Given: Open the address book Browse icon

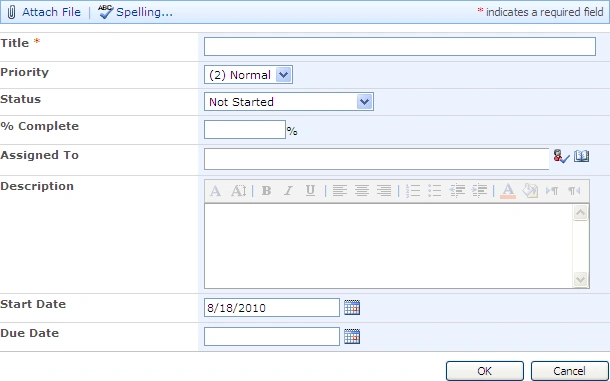Looking at the screenshot, I should (582, 156).
